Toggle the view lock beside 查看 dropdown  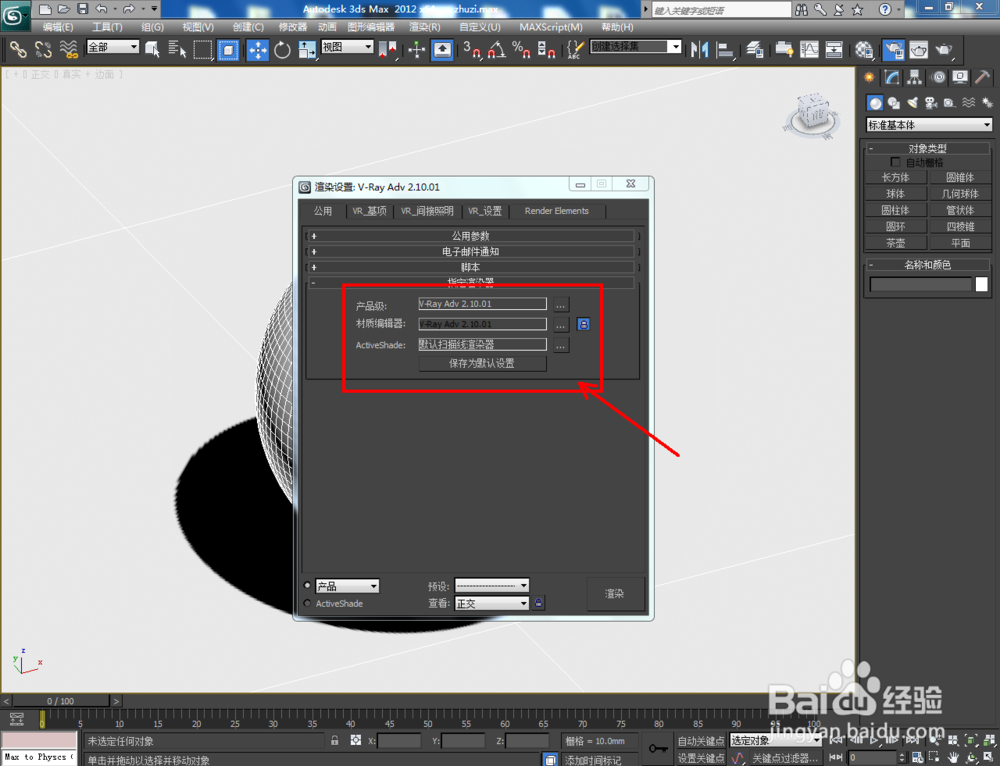(539, 603)
